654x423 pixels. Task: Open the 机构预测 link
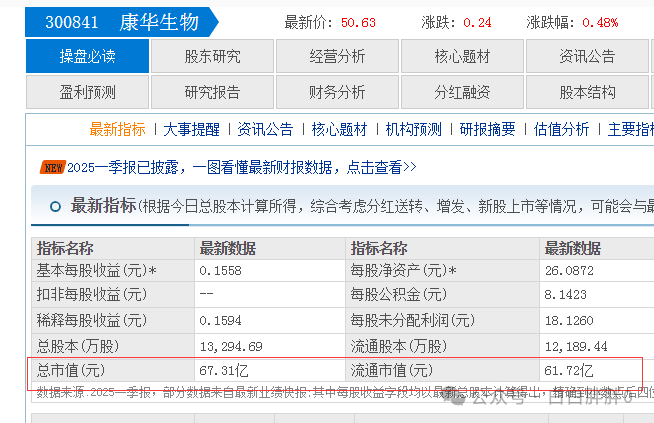coord(413,129)
